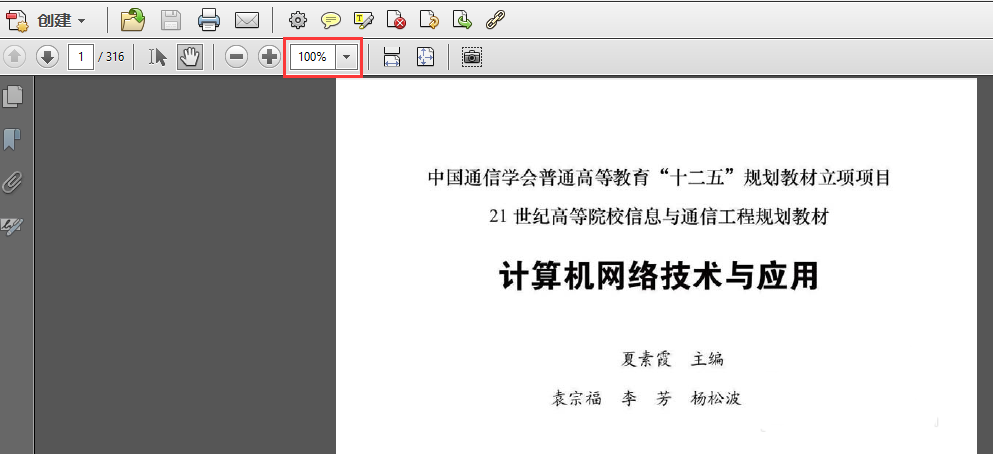The image size is (993, 454).
Task: Activate the text select cursor tool
Action: (158, 57)
